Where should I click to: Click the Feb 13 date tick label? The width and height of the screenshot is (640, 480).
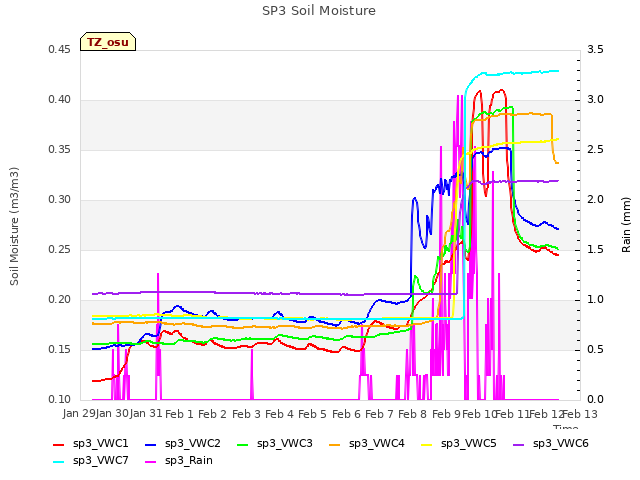point(580,414)
